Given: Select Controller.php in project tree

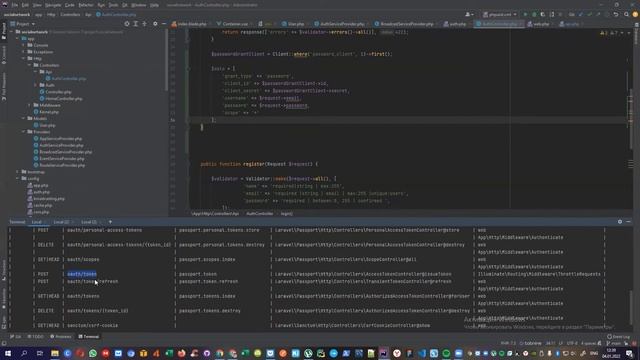Looking at the screenshot, I should pos(56,92).
